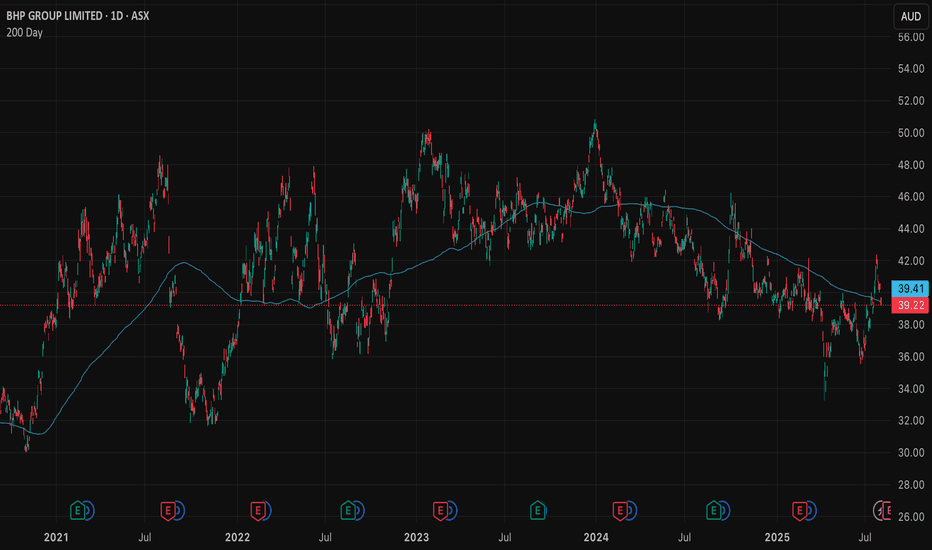Viewport: 932px width, 550px height.
Task: Click the 2021 label on the time axis
Action: click(x=56, y=538)
